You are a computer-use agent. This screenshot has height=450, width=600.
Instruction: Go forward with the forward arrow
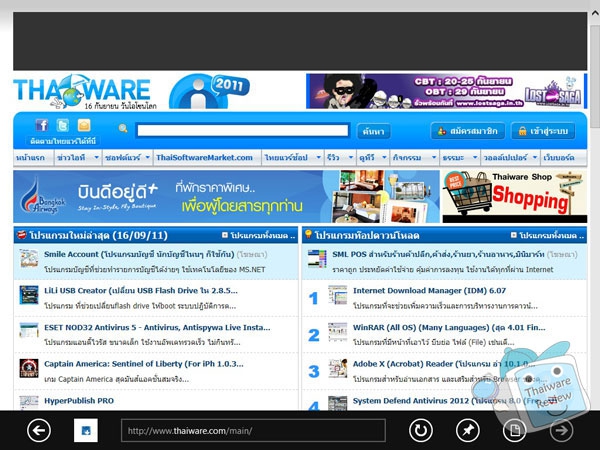(x=561, y=430)
